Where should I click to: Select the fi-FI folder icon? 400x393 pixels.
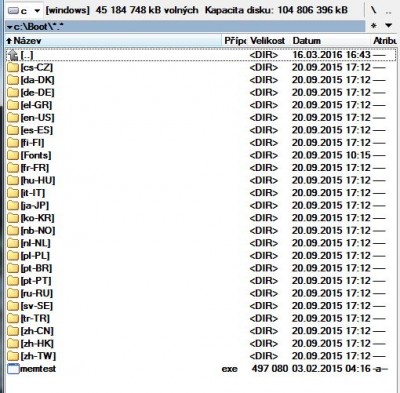[x=13, y=143]
